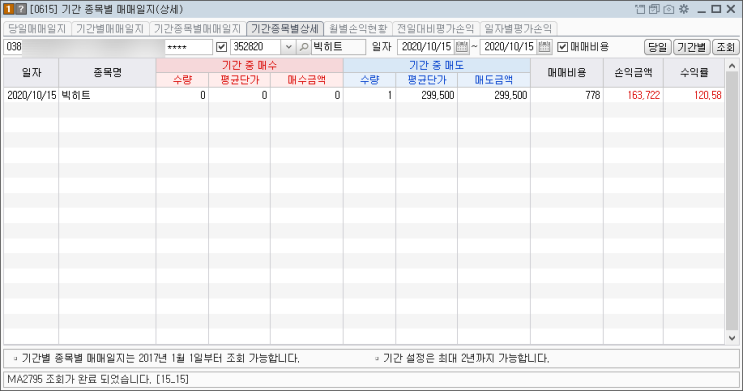Click the account number field starting 038
The height and width of the screenshot is (391, 743).
click(x=84, y=47)
